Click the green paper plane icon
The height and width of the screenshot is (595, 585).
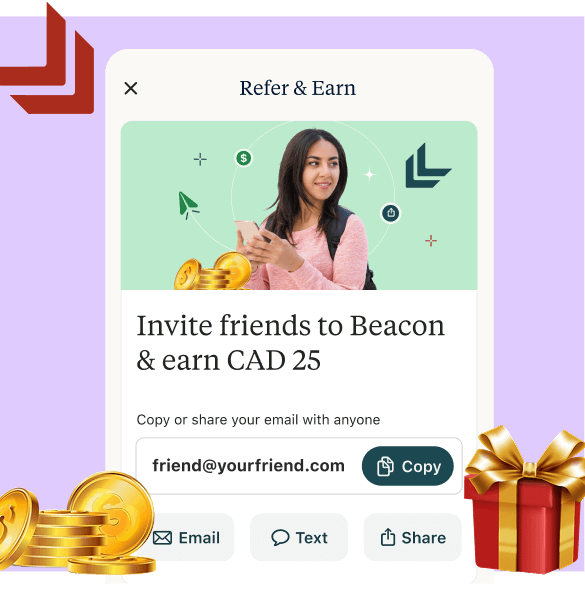(x=188, y=205)
